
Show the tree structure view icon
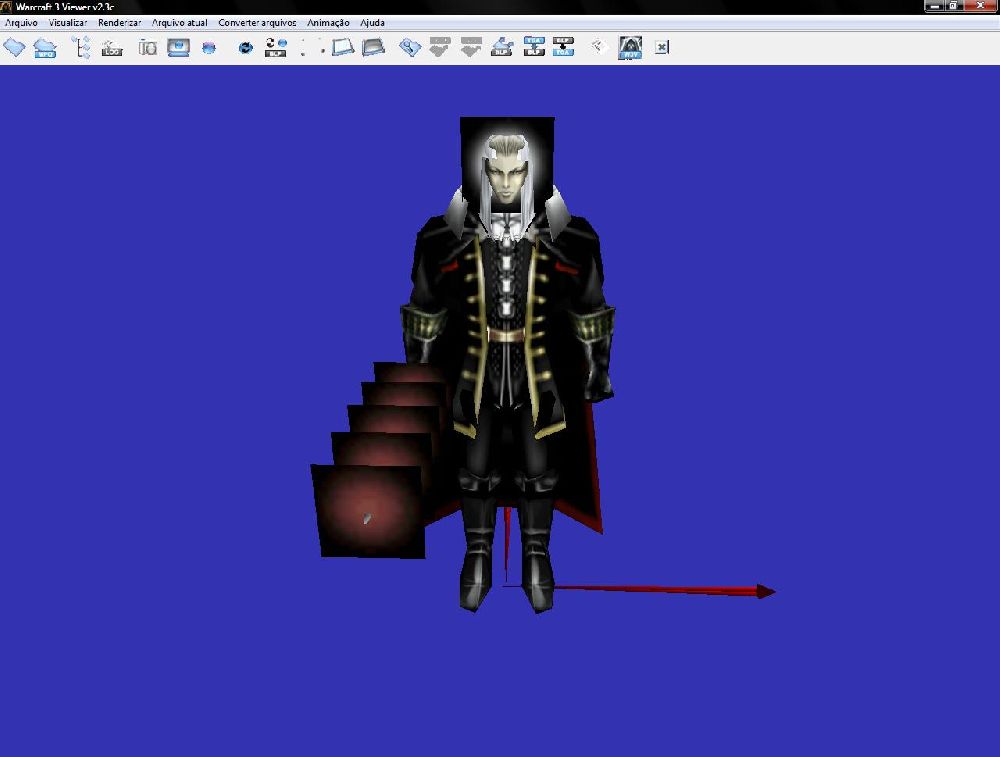[x=82, y=47]
